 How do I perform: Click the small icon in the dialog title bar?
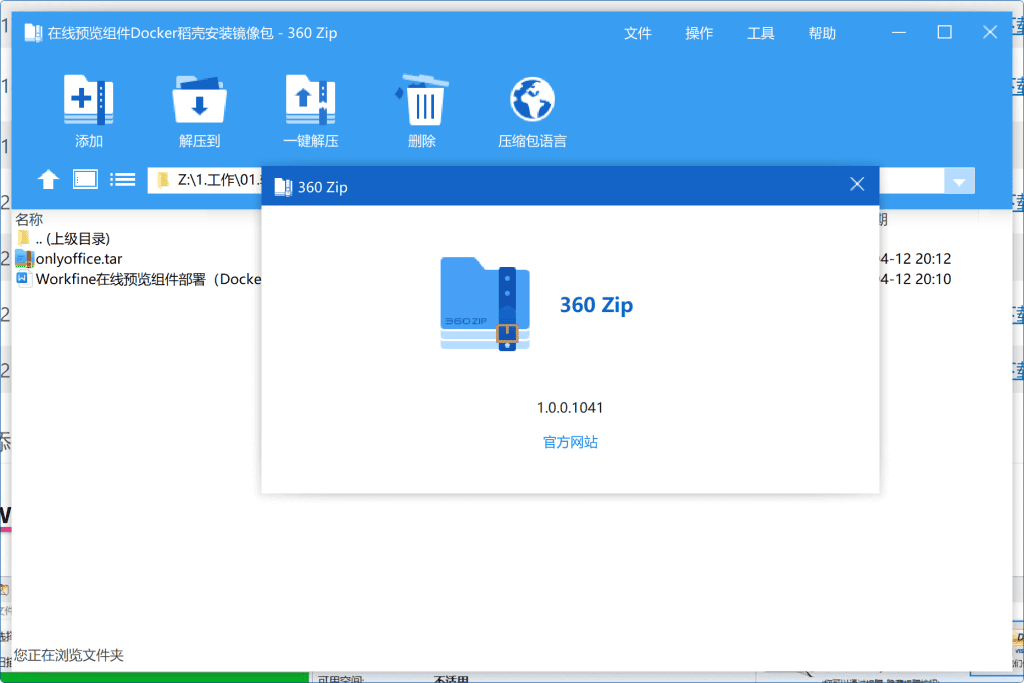point(283,187)
